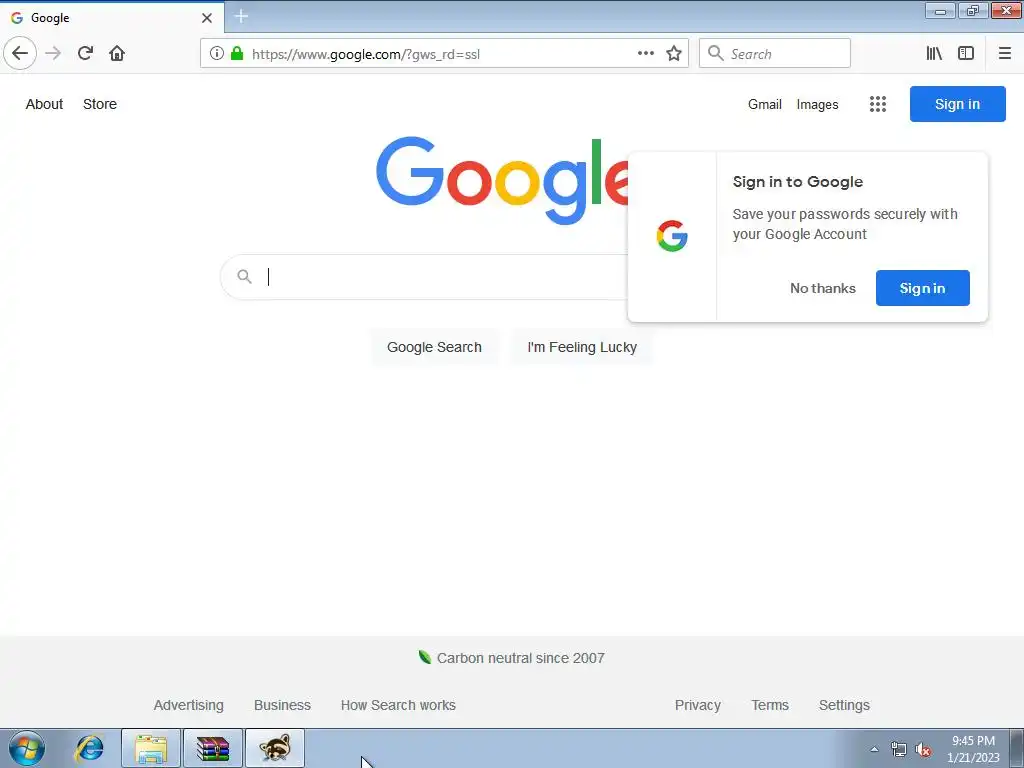Open a new tab with plus
The image size is (1024, 768).
(241, 16)
